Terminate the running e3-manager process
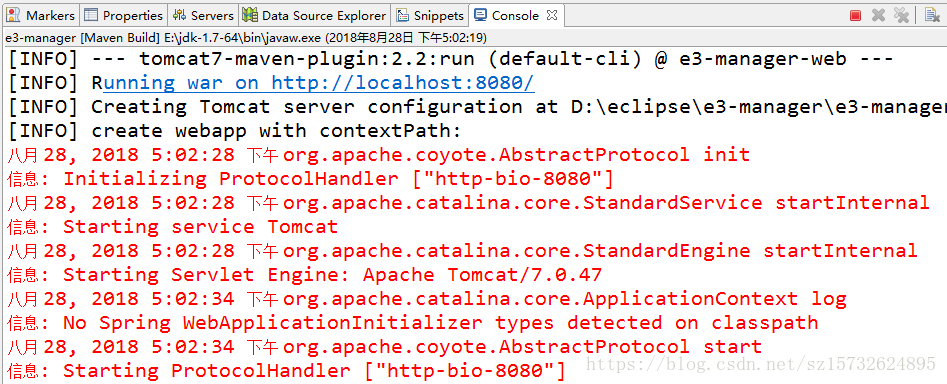Viewport: 947px width, 384px height. click(x=855, y=16)
